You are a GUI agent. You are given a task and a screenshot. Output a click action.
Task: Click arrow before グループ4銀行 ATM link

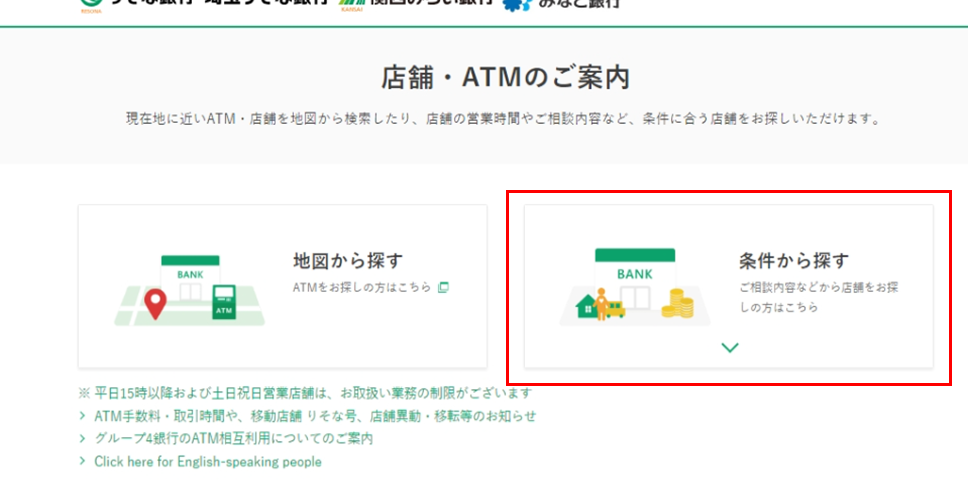(x=83, y=439)
